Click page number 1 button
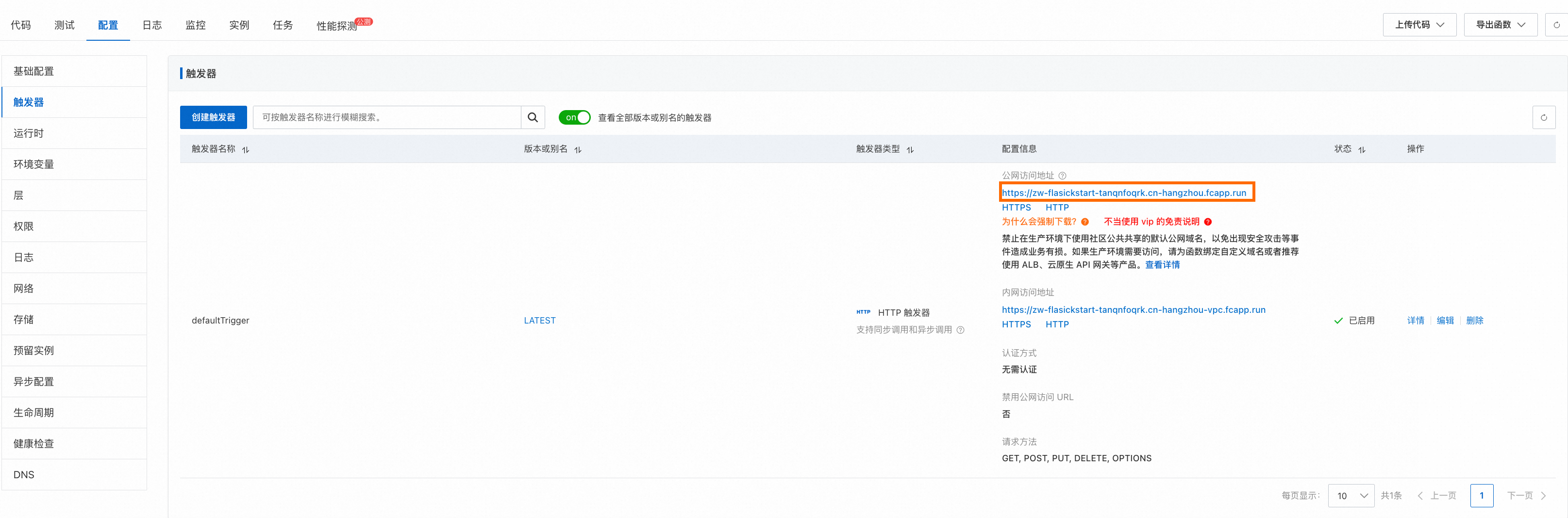 (1482, 496)
